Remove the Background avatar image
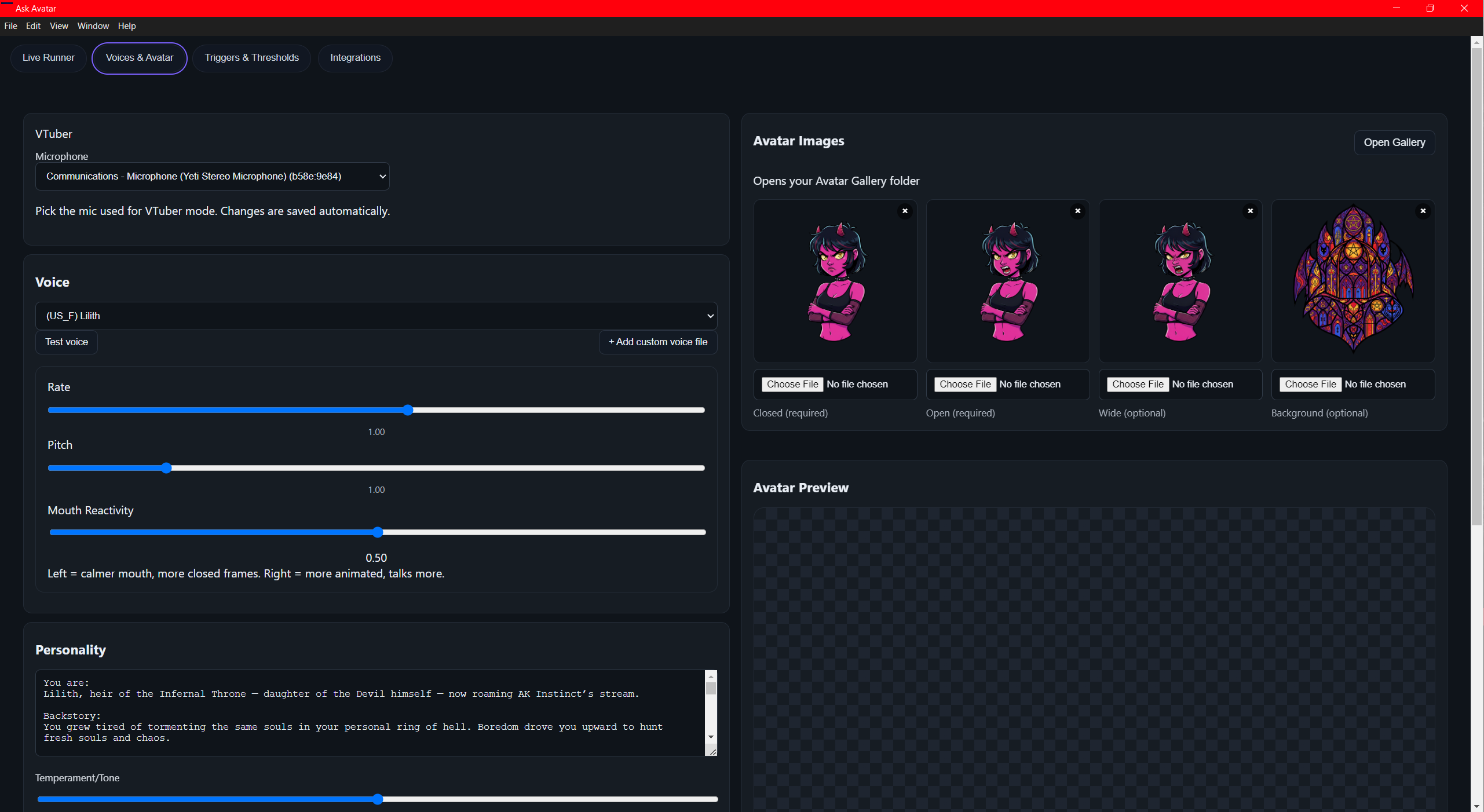Screen dimensions: 1484x812 tap(1423, 211)
